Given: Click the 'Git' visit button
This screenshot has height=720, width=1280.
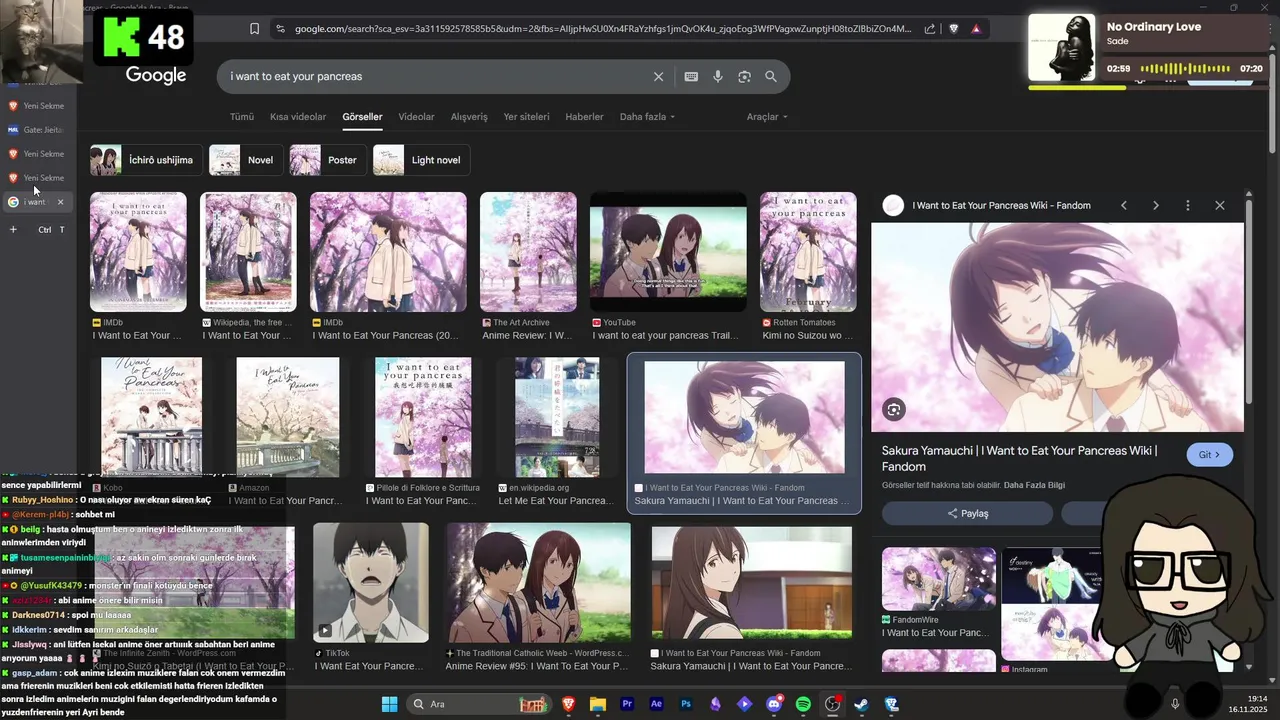Looking at the screenshot, I should click(x=1210, y=454).
